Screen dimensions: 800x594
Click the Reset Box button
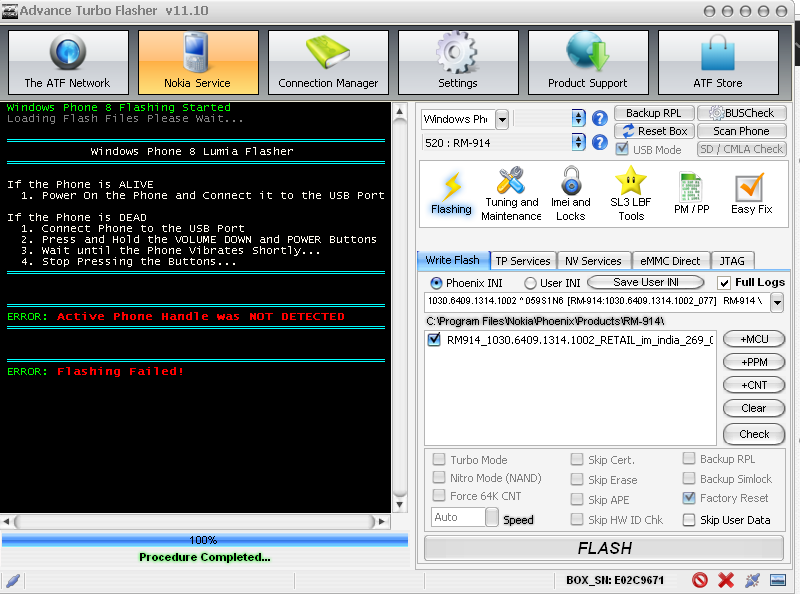point(654,131)
